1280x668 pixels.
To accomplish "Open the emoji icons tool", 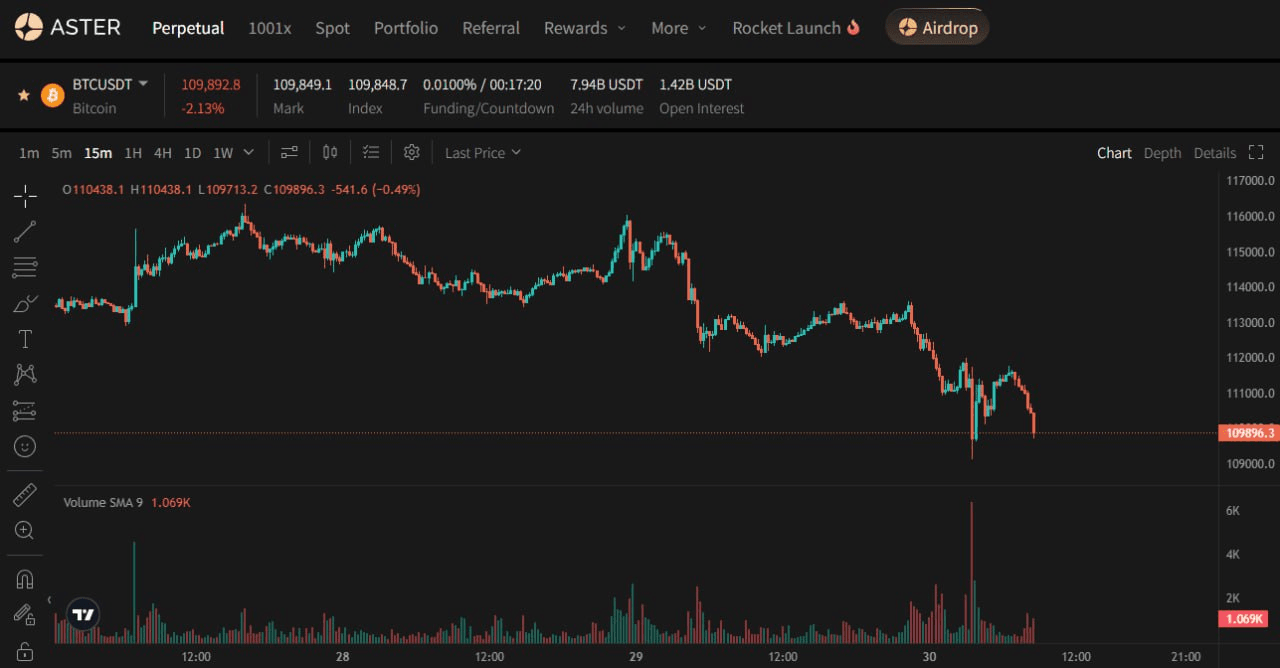I will point(25,446).
